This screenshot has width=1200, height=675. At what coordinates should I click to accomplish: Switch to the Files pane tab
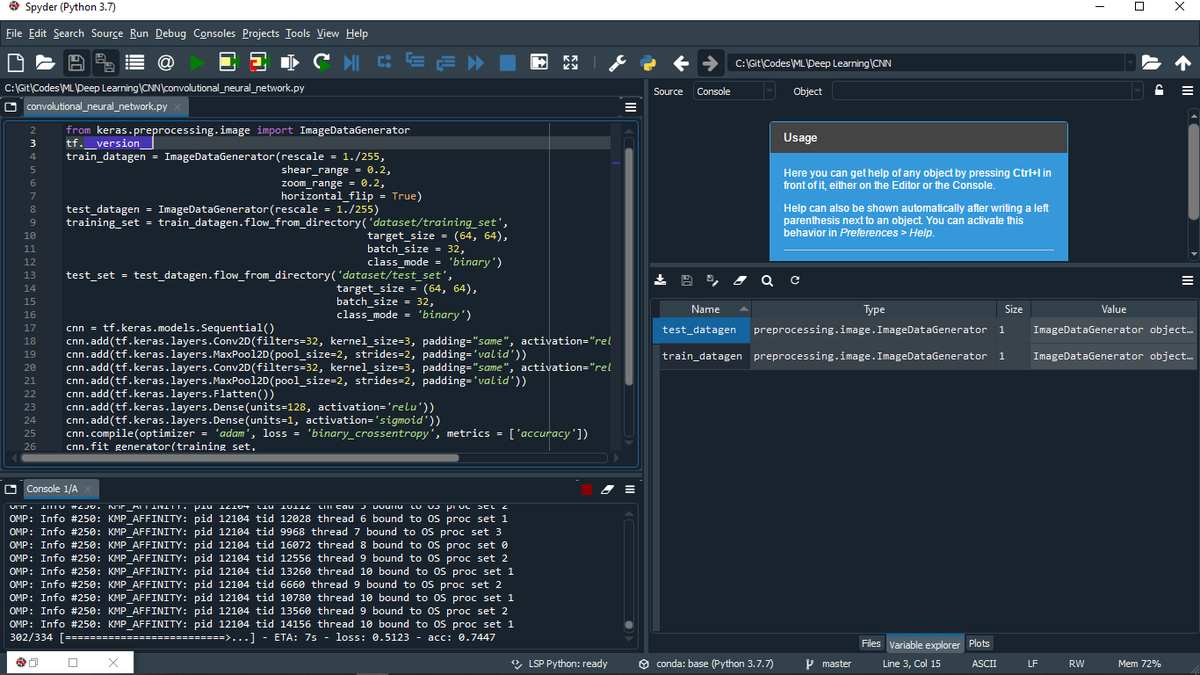[x=871, y=644]
